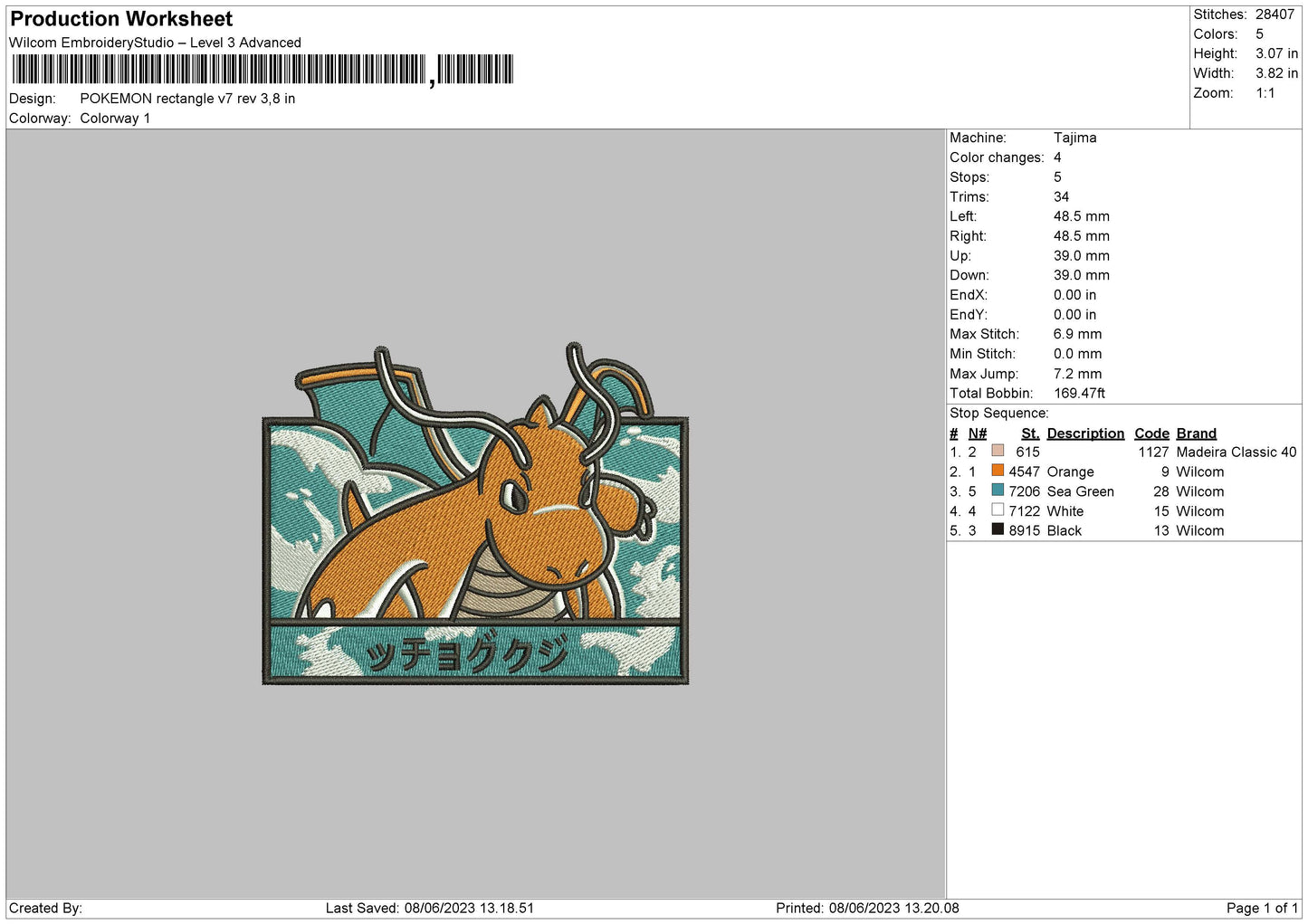1308x924 pixels.
Task: Select the design name POKEMON rectangle v7
Action: 187,99
